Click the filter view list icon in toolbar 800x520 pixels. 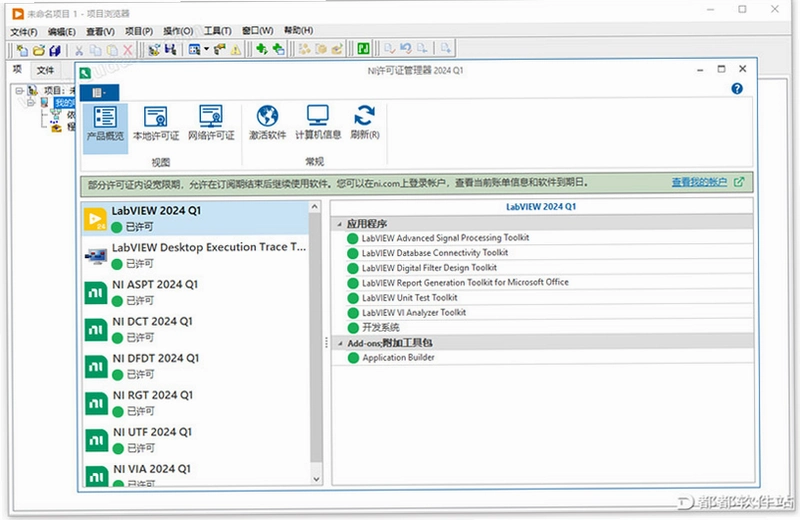pos(194,49)
